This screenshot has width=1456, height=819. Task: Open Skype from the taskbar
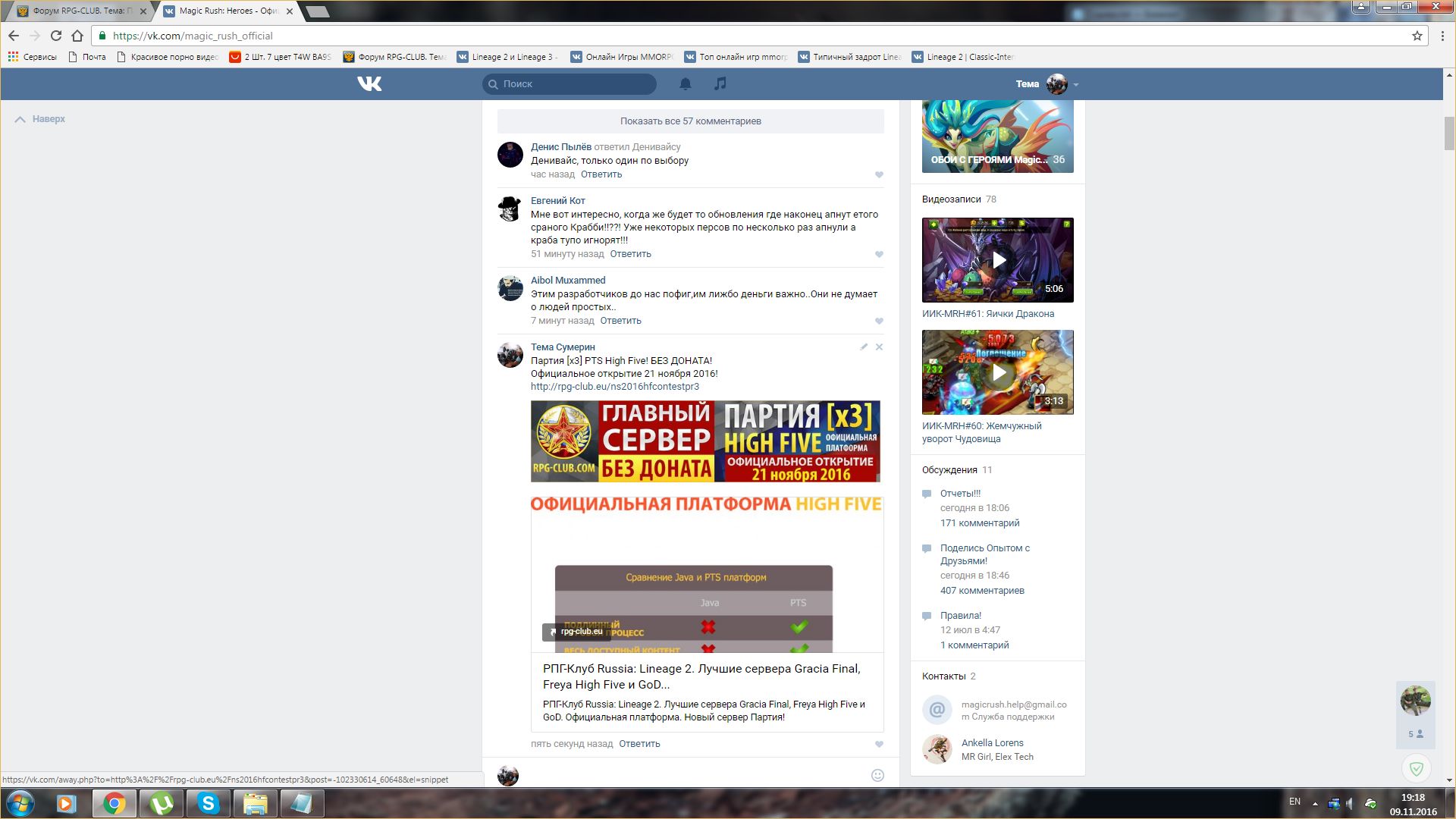tap(208, 803)
